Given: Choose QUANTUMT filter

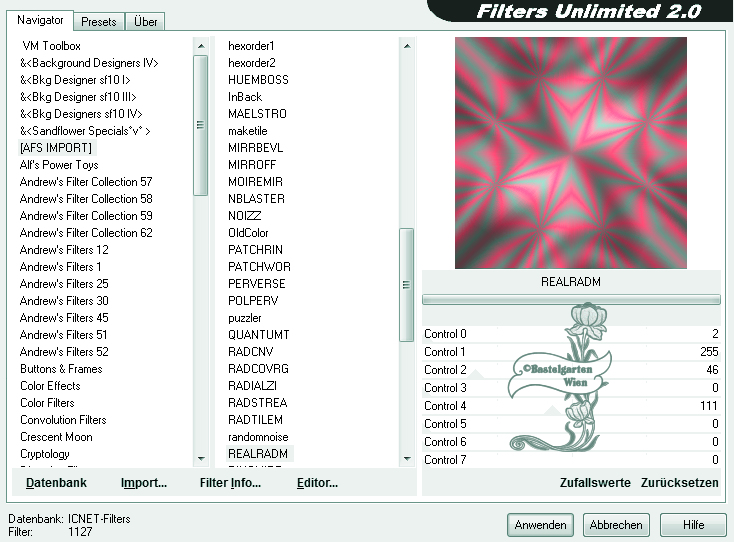Looking at the screenshot, I should point(258,335).
